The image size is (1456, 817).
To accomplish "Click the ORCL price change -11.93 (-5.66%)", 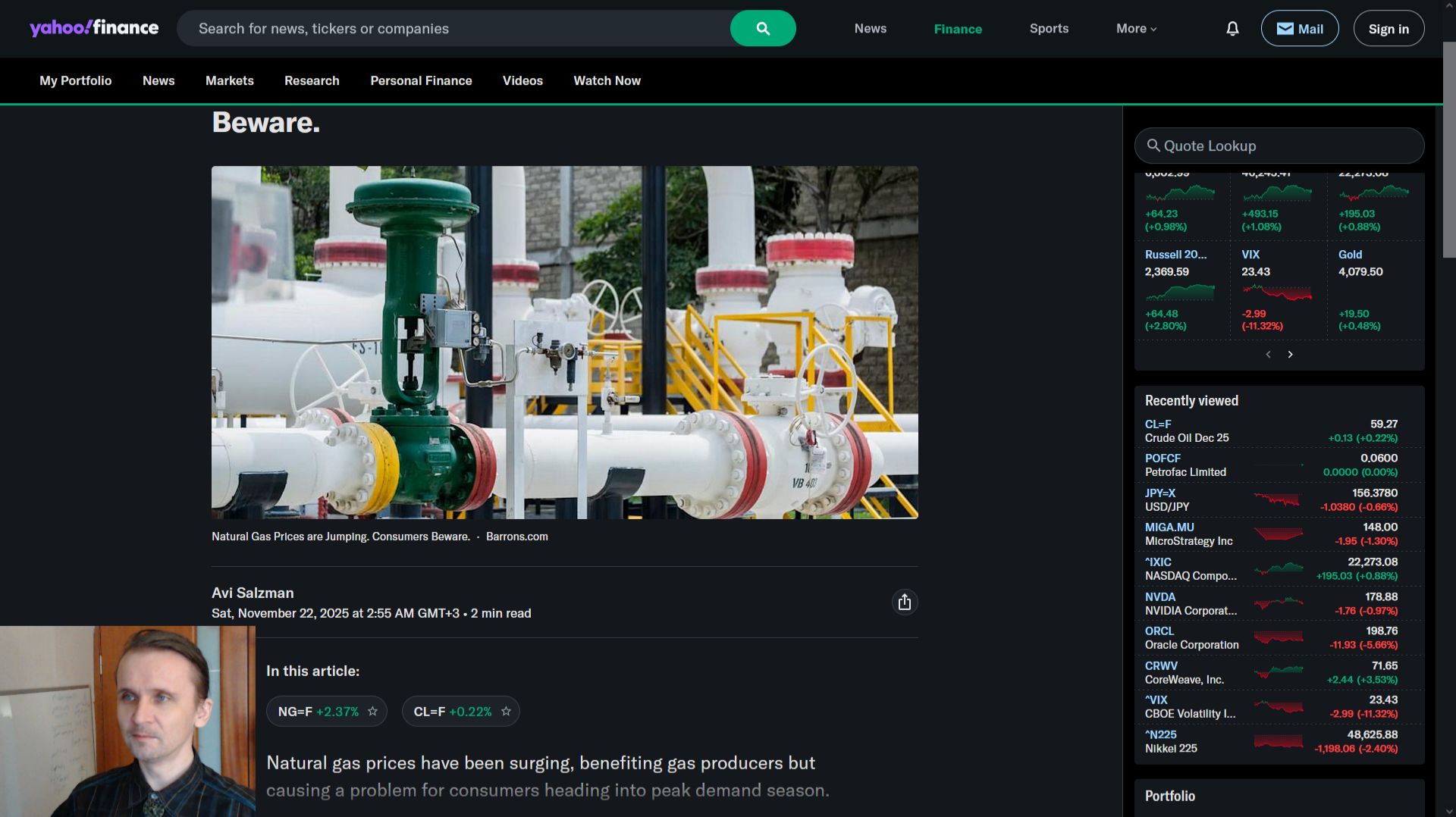I will coord(1363,645).
